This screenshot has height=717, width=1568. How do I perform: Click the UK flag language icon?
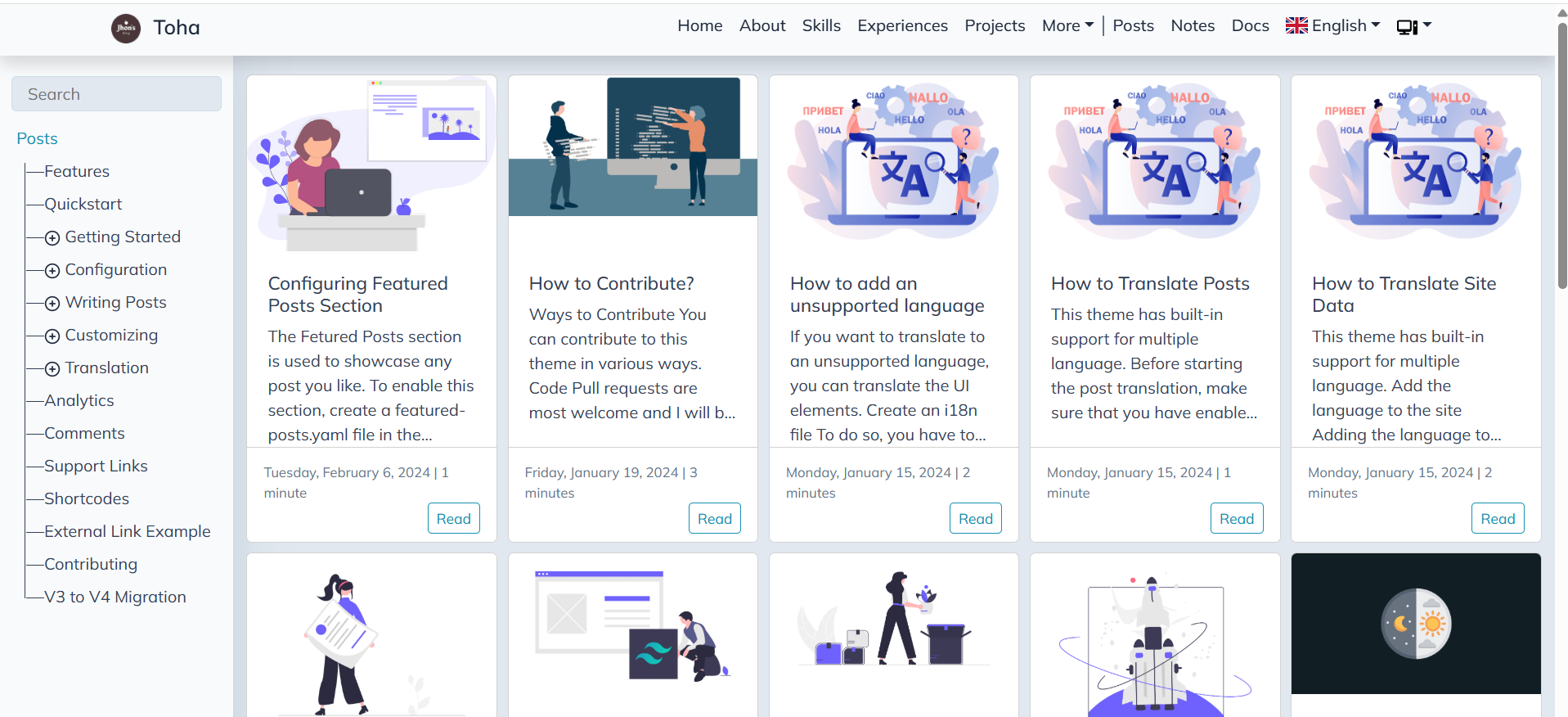point(1296,26)
